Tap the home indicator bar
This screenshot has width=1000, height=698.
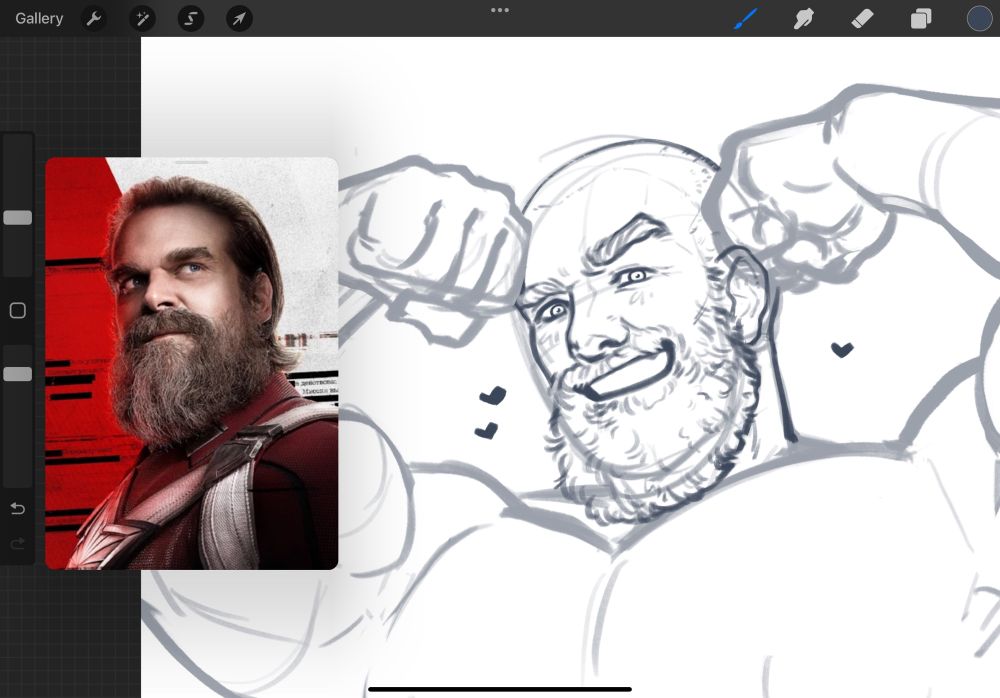500,689
